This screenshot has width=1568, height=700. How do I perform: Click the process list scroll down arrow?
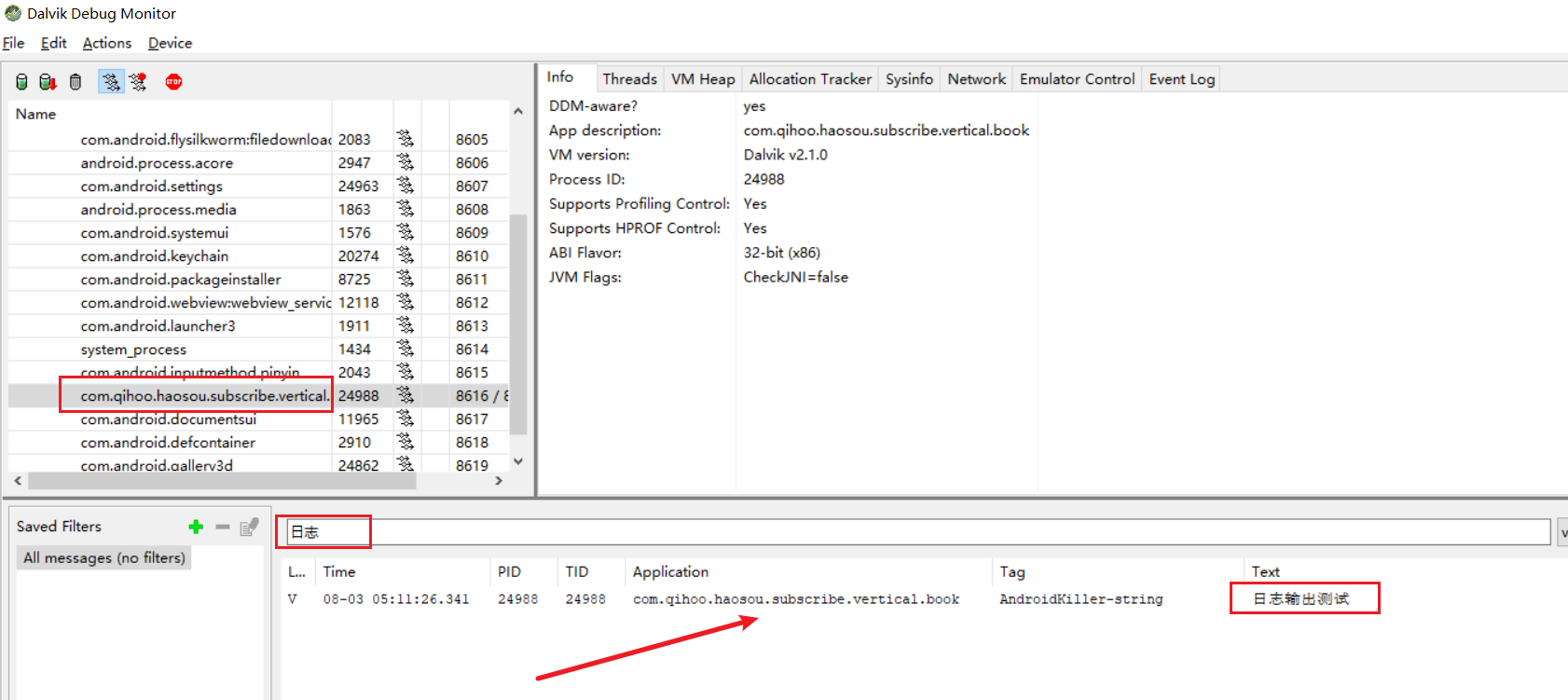(x=518, y=460)
